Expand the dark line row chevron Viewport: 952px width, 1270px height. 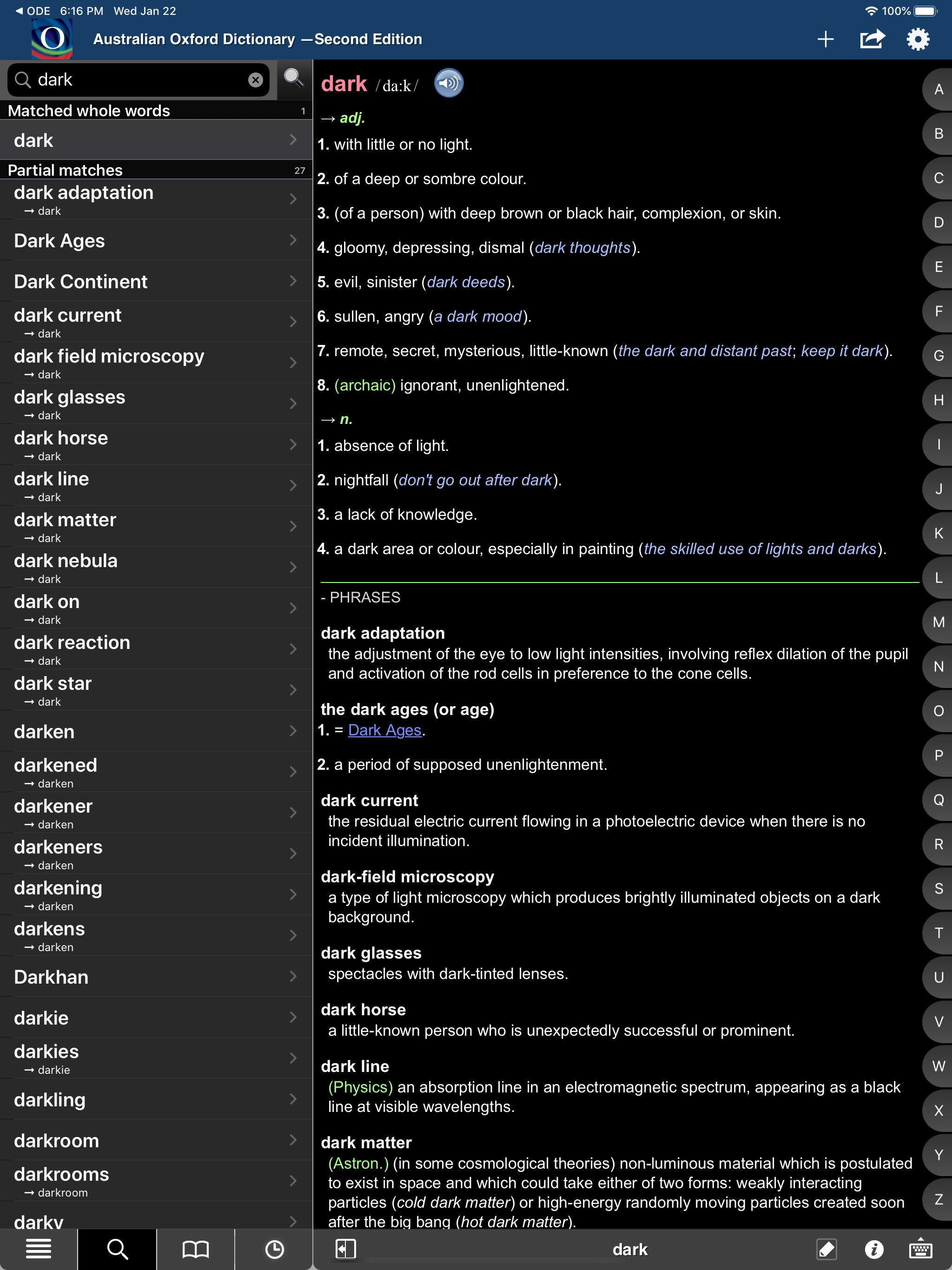[x=293, y=486]
